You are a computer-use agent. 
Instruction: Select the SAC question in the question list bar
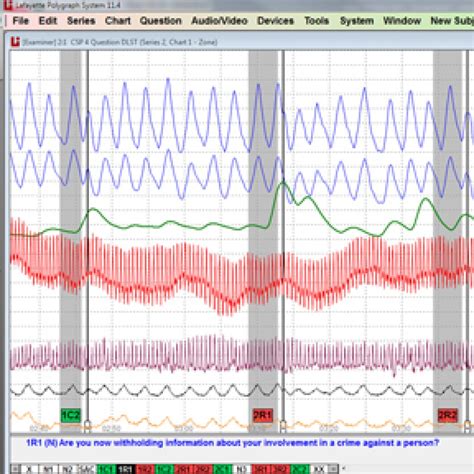87,469
